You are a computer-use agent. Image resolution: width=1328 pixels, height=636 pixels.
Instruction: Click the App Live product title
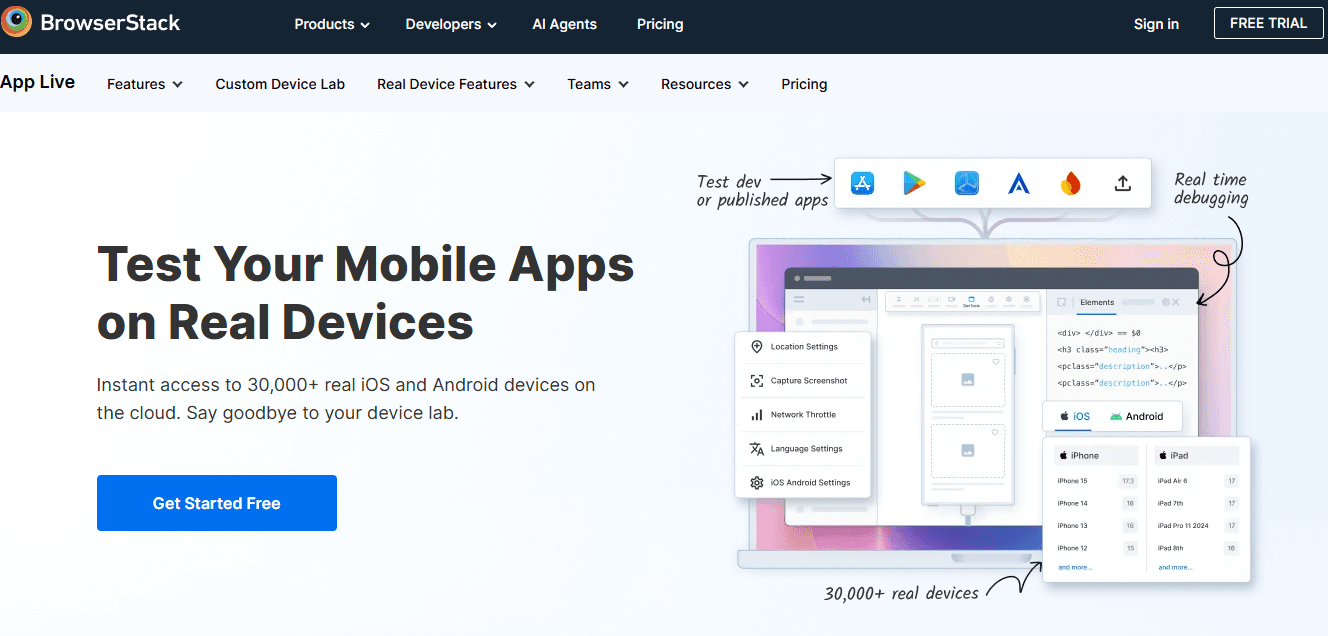(x=38, y=82)
